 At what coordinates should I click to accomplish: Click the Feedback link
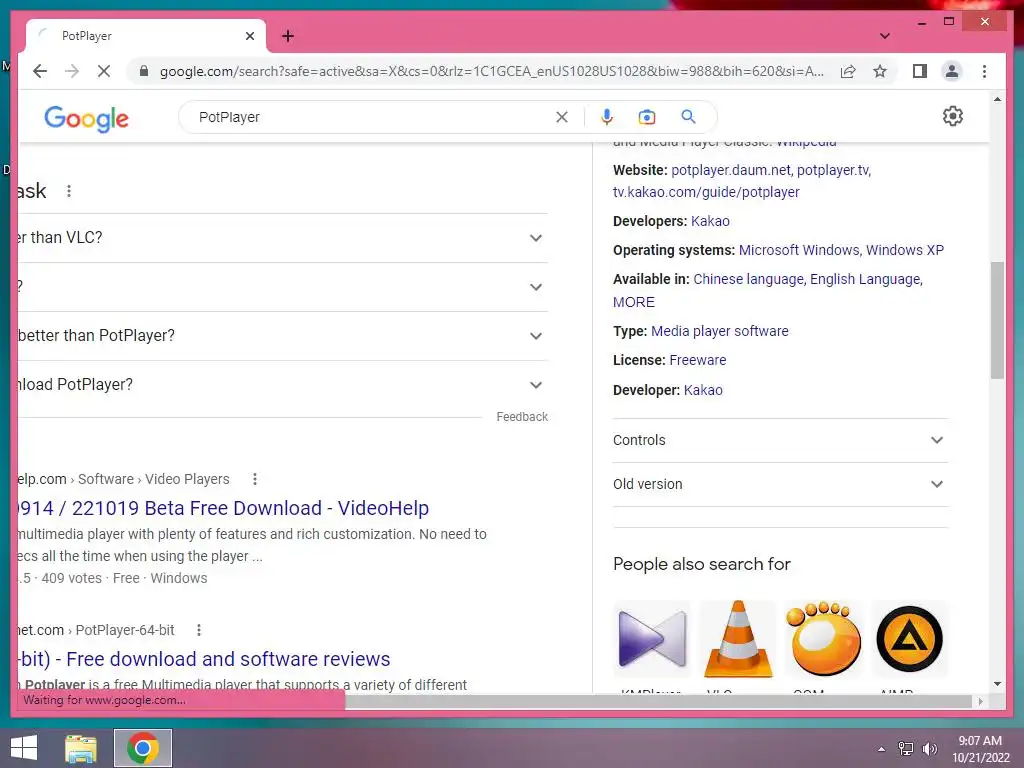coord(522,417)
